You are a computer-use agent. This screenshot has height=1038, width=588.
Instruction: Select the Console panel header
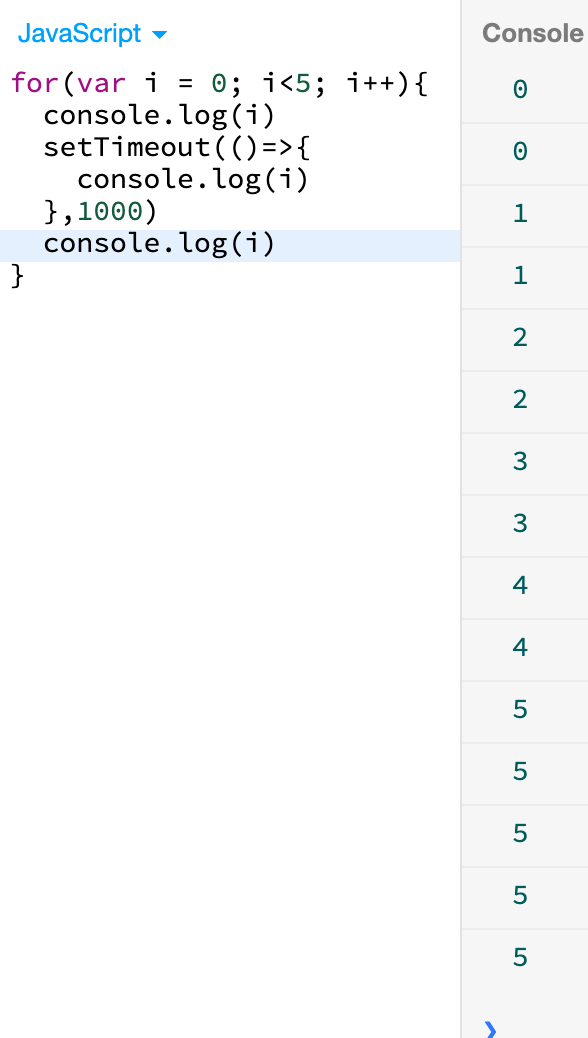tap(532, 33)
